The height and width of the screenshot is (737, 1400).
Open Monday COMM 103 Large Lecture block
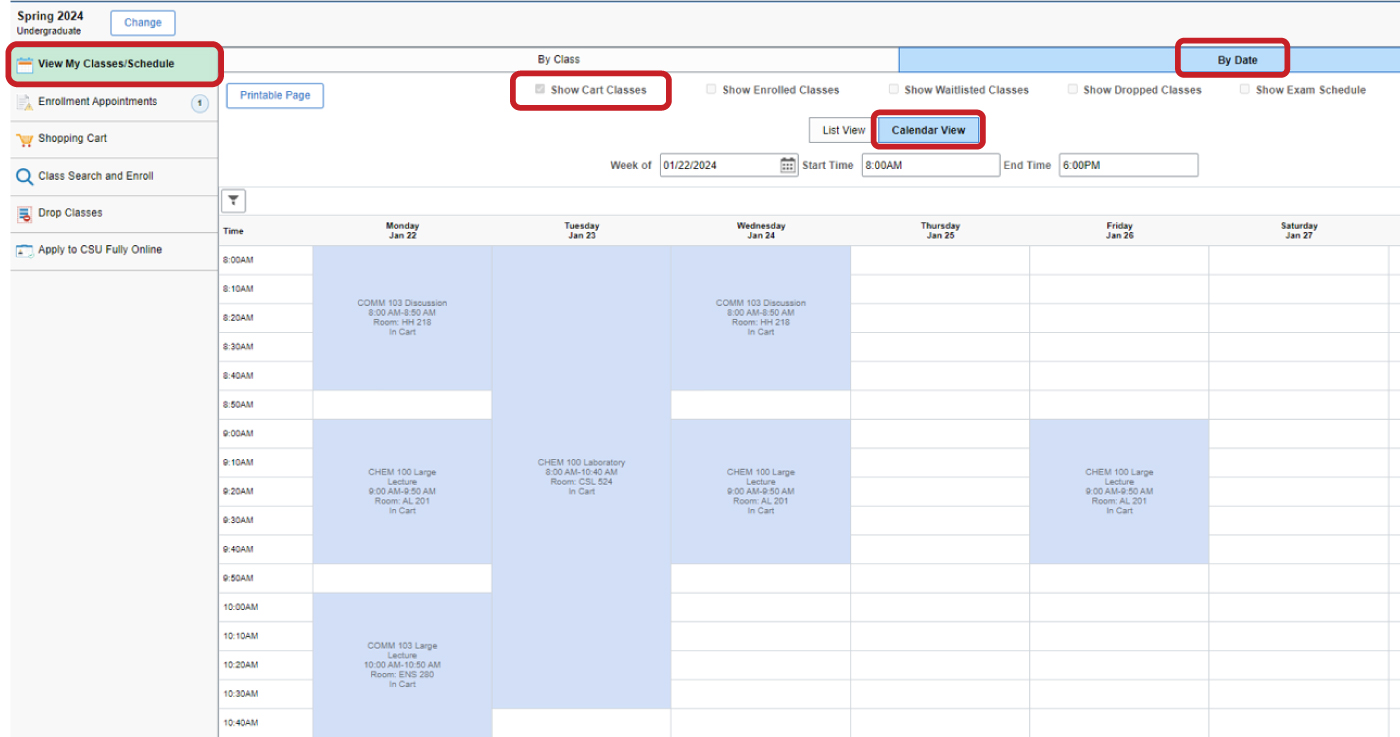(402, 665)
